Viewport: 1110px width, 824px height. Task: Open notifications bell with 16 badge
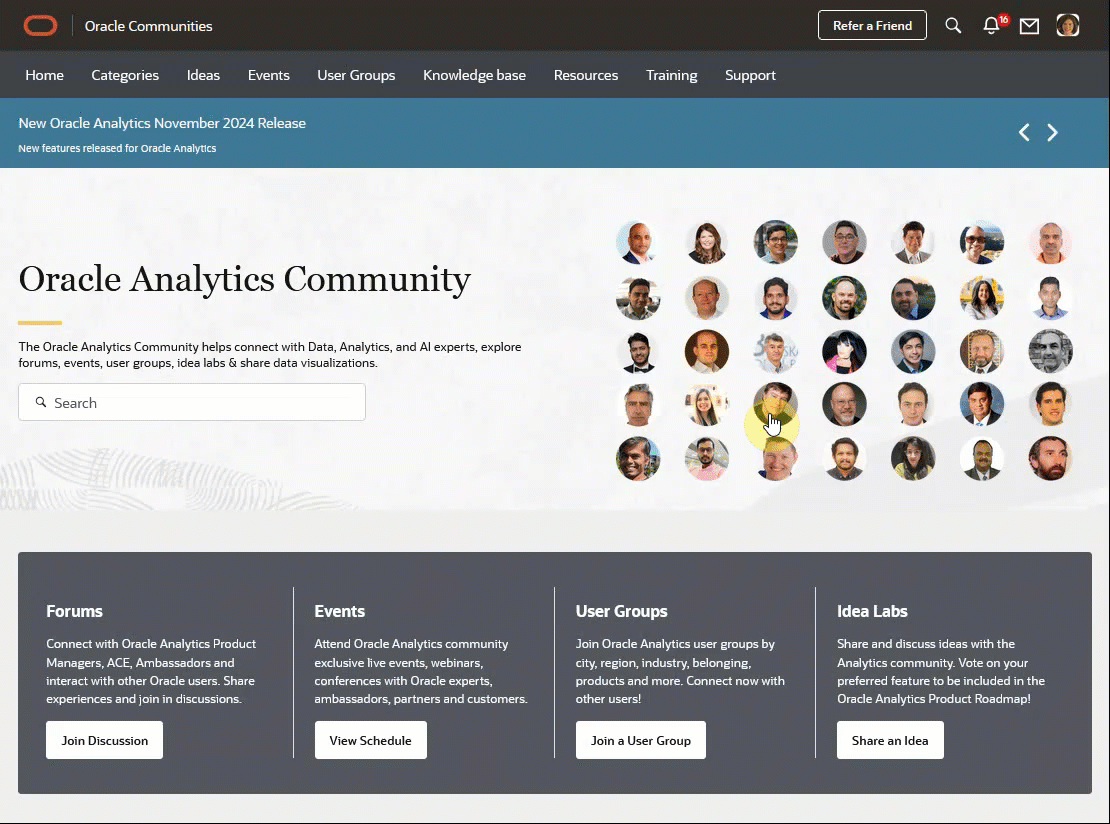[x=992, y=25]
